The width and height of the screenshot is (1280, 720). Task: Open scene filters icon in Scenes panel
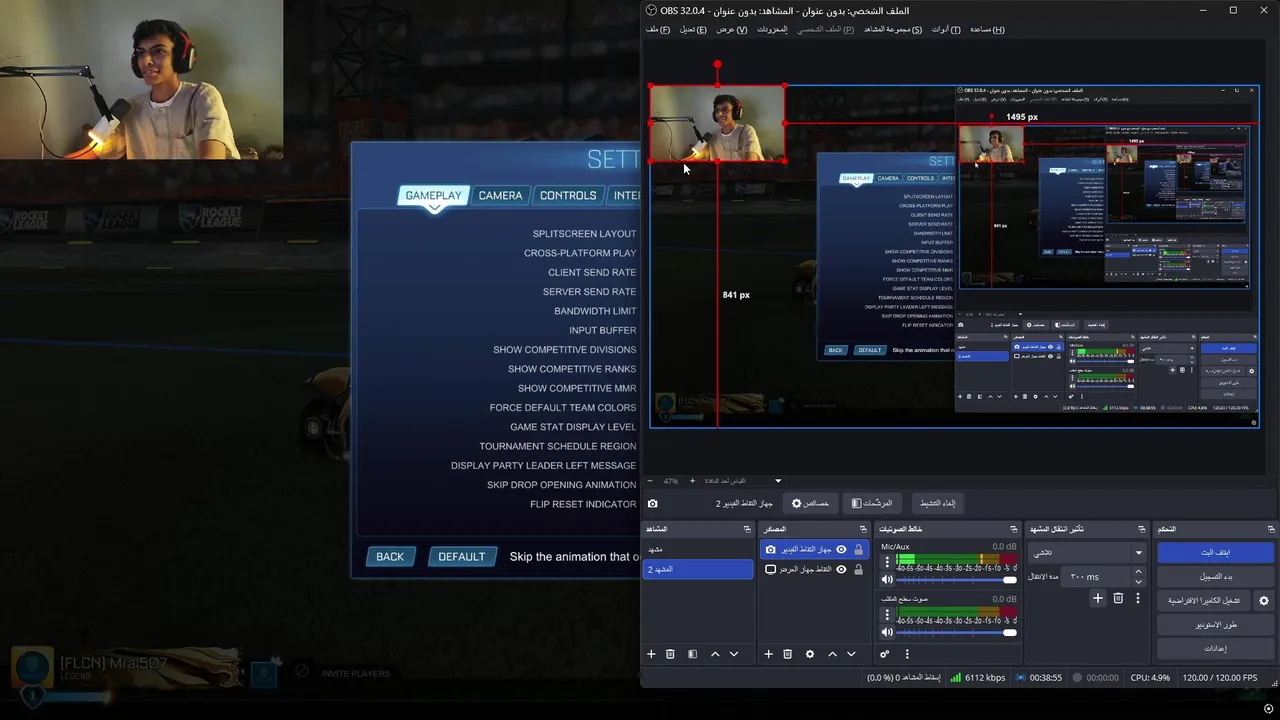(x=692, y=654)
